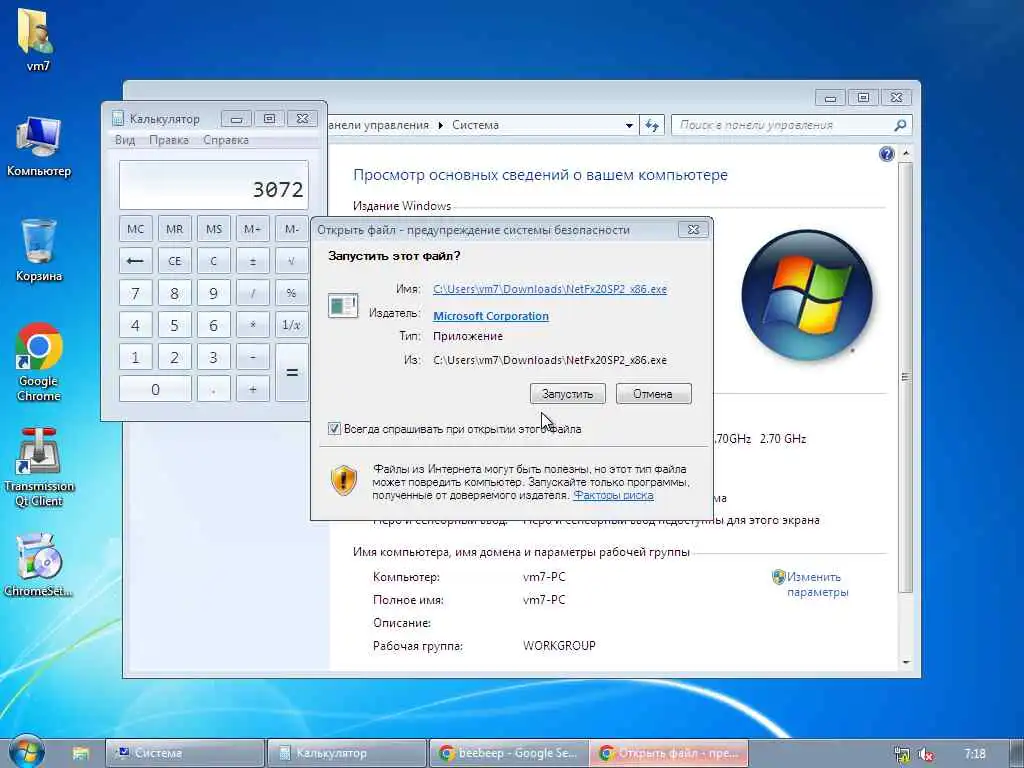Click the MS memory store key
The width and height of the screenshot is (1024, 768).
click(214, 229)
